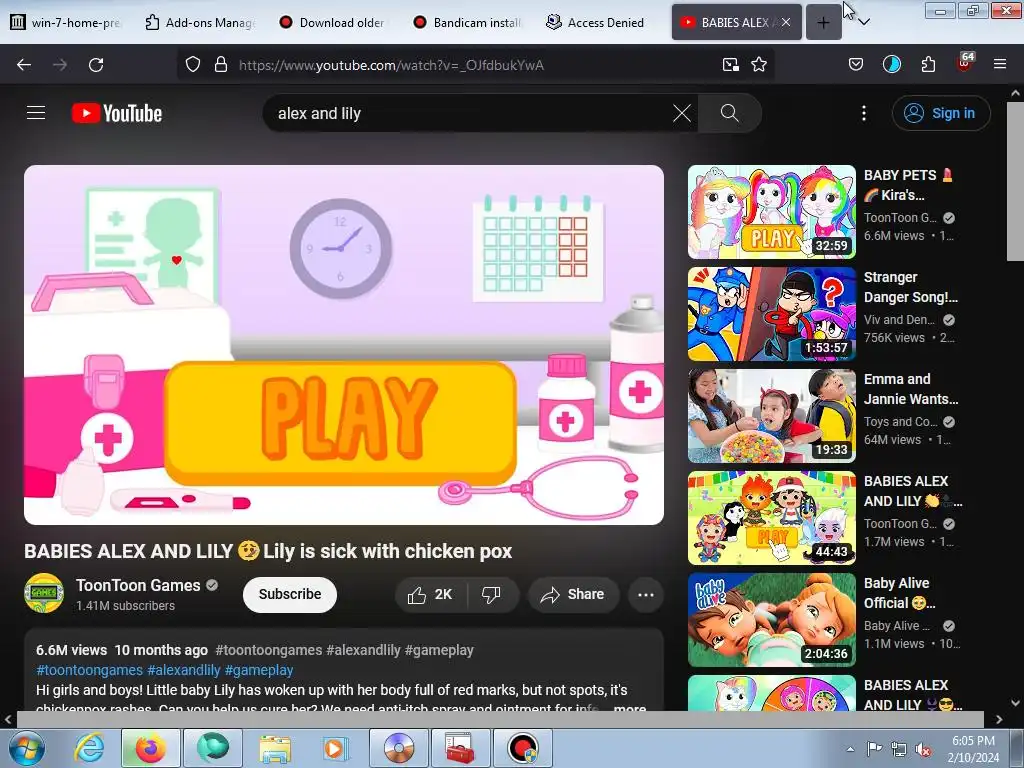Open the list all tabs chevron
The image size is (1024, 768).
865,22
